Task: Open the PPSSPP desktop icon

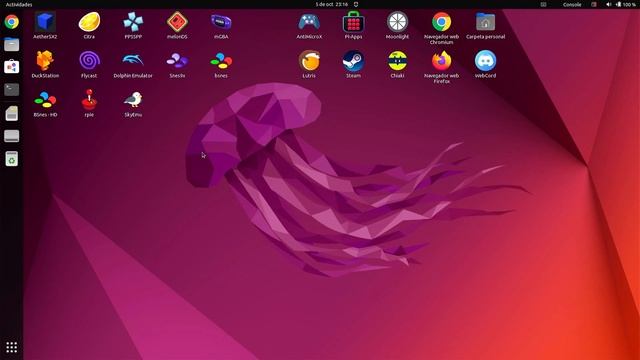Action: coord(133,22)
